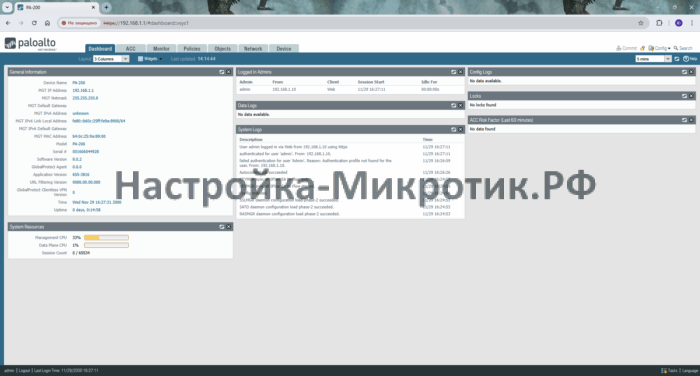The image size is (700, 376).
Task: Refresh the Locks widget
Action: pyautogui.click(x=684, y=96)
